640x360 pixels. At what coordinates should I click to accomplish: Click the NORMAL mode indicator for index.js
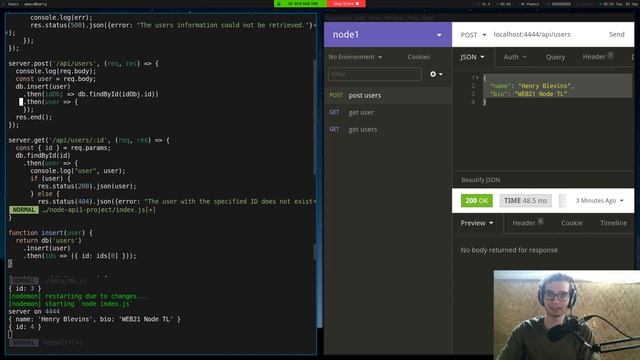tap(24, 210)
